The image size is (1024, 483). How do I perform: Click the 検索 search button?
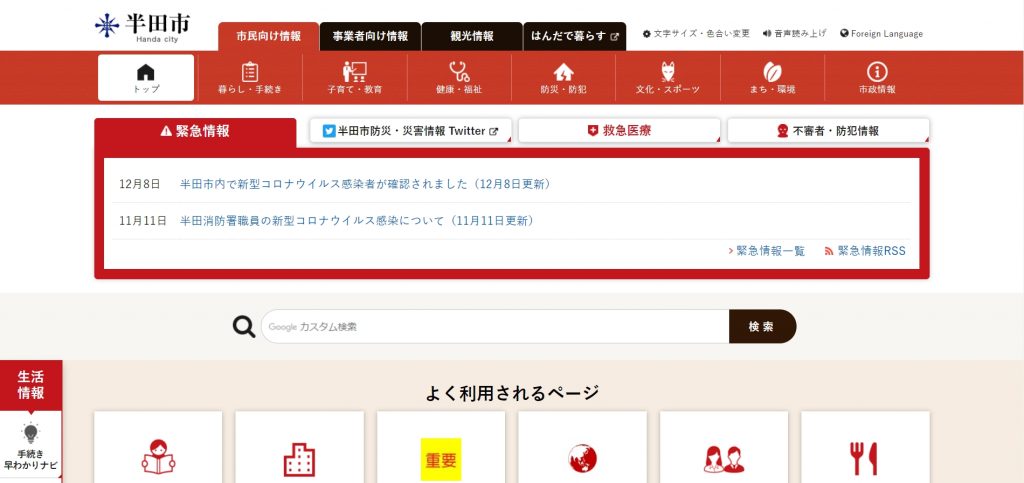pos(762,326)
